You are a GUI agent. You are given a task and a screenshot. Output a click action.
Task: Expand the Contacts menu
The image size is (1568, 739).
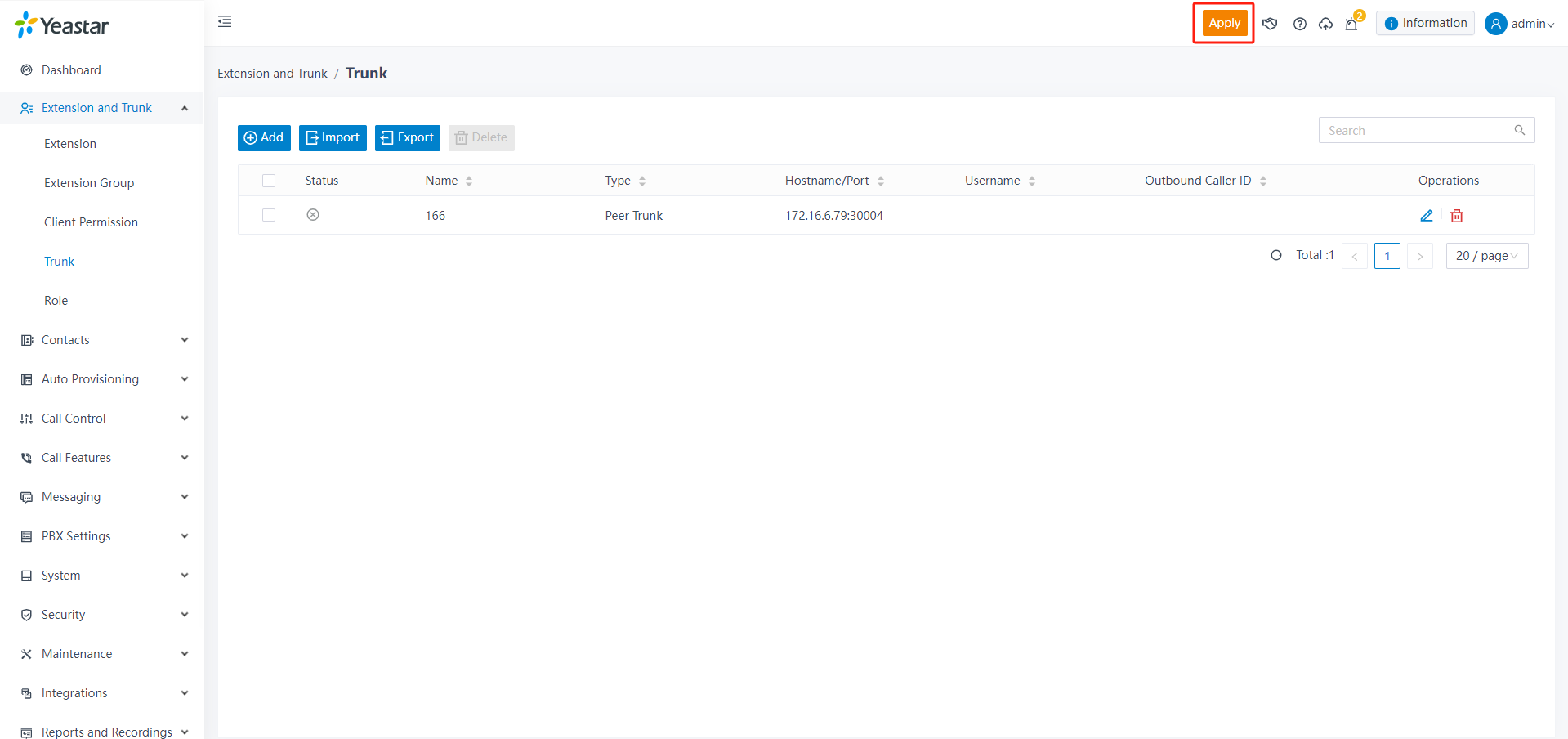coord(102,340)
